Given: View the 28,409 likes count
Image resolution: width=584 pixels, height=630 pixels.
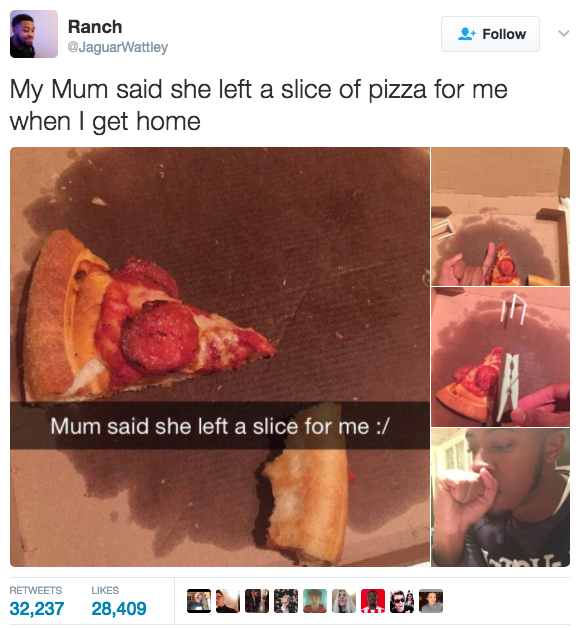Looking at the screenshot, I should 119,608.
